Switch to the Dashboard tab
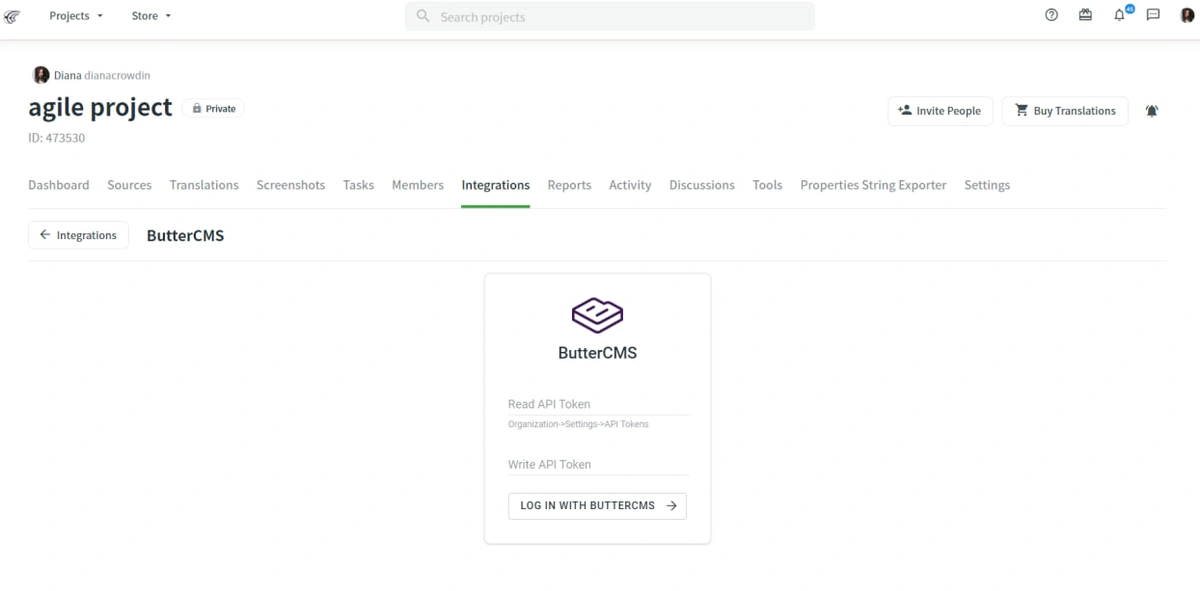This screenshot has width=1200, height=591. click(x=58, y=185)
